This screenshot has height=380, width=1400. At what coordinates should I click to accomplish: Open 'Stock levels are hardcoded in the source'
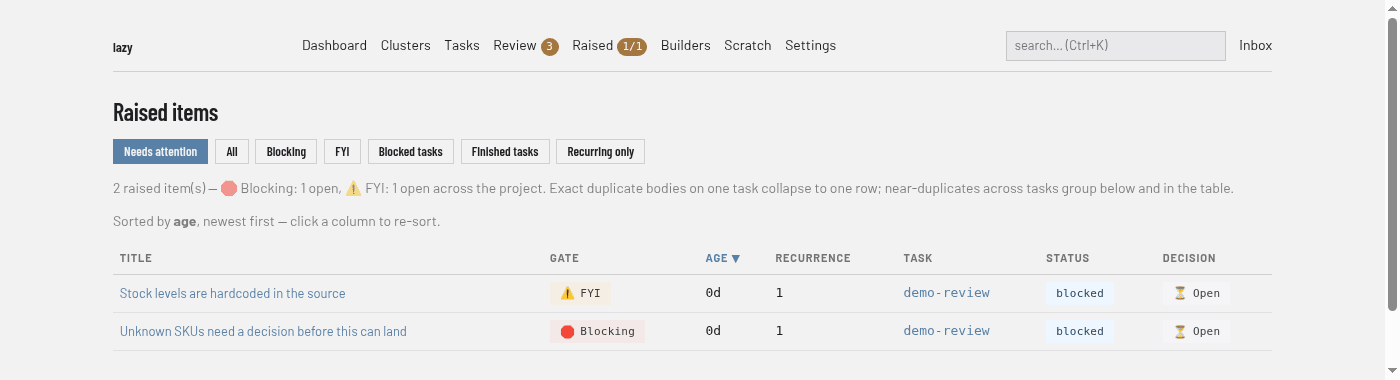pos(233,293)
